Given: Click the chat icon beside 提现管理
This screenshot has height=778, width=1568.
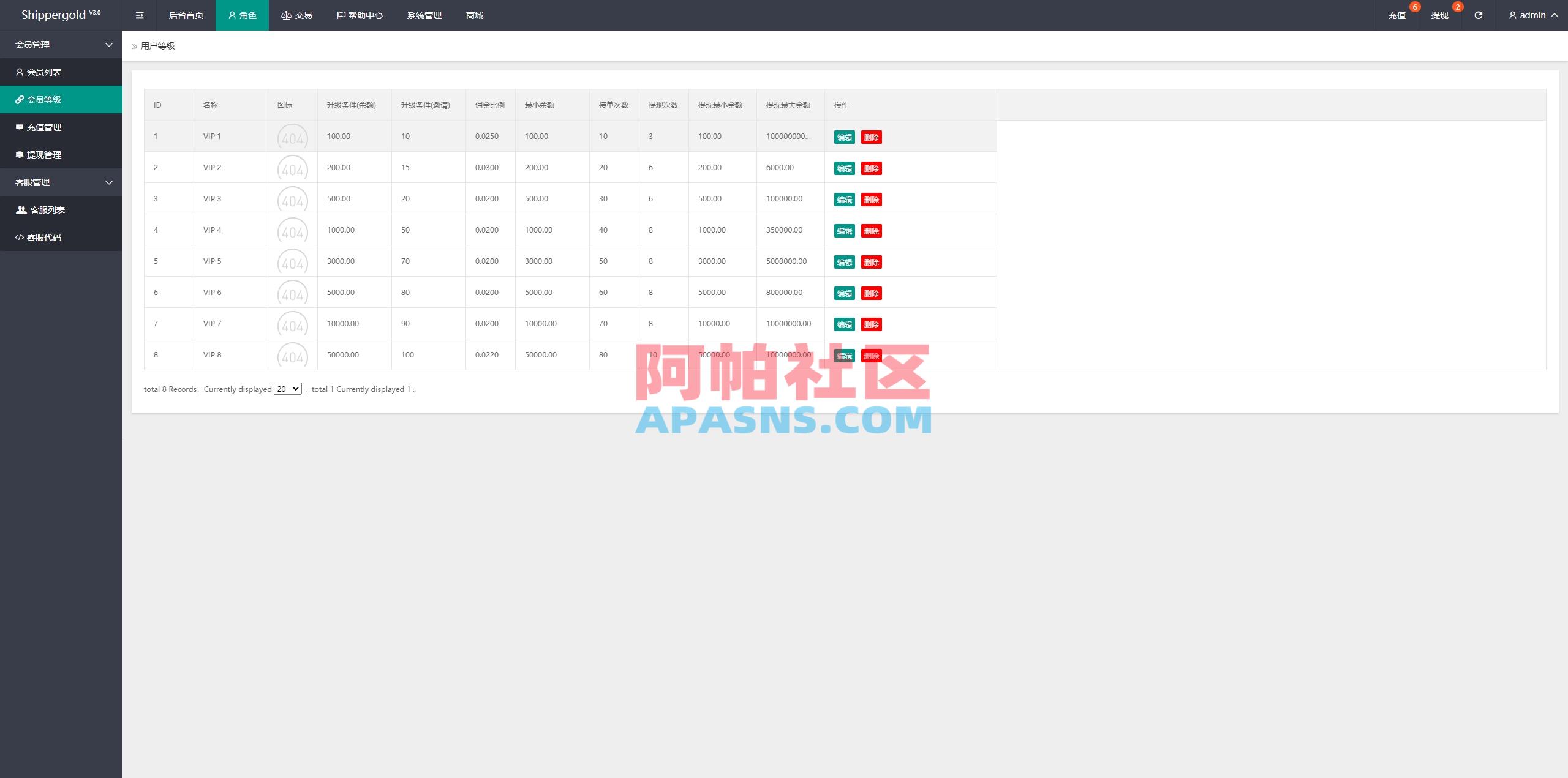Looking at the screenshot, I should 19,154.
